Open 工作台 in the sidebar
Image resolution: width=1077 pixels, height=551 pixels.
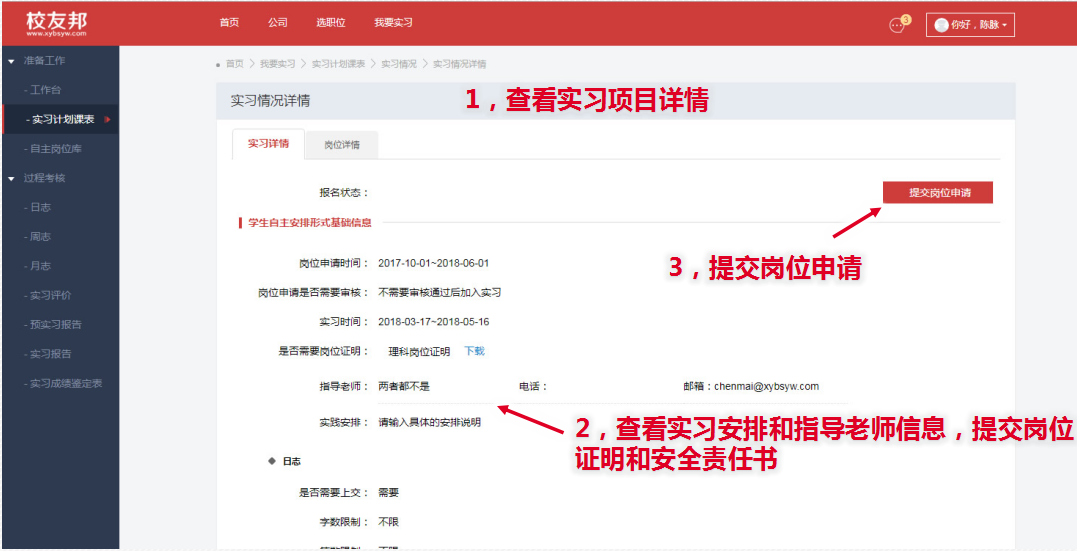click(45, 90)
